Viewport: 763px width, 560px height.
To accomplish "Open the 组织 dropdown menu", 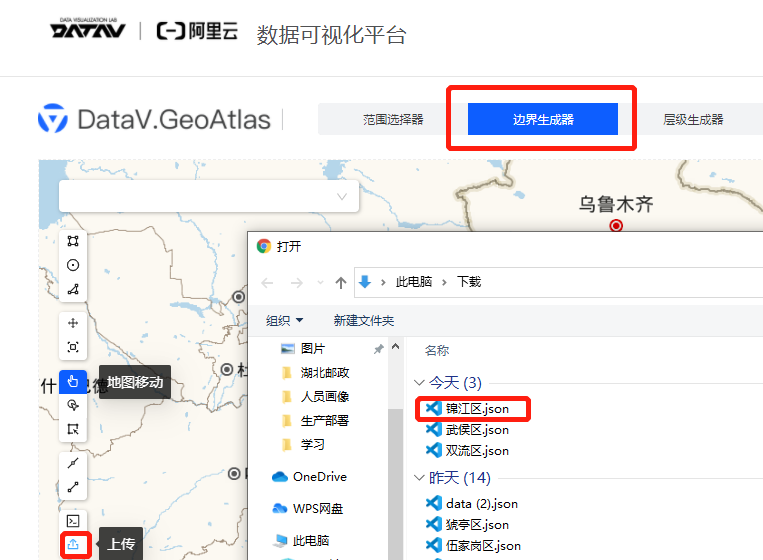I will (285, 321).
